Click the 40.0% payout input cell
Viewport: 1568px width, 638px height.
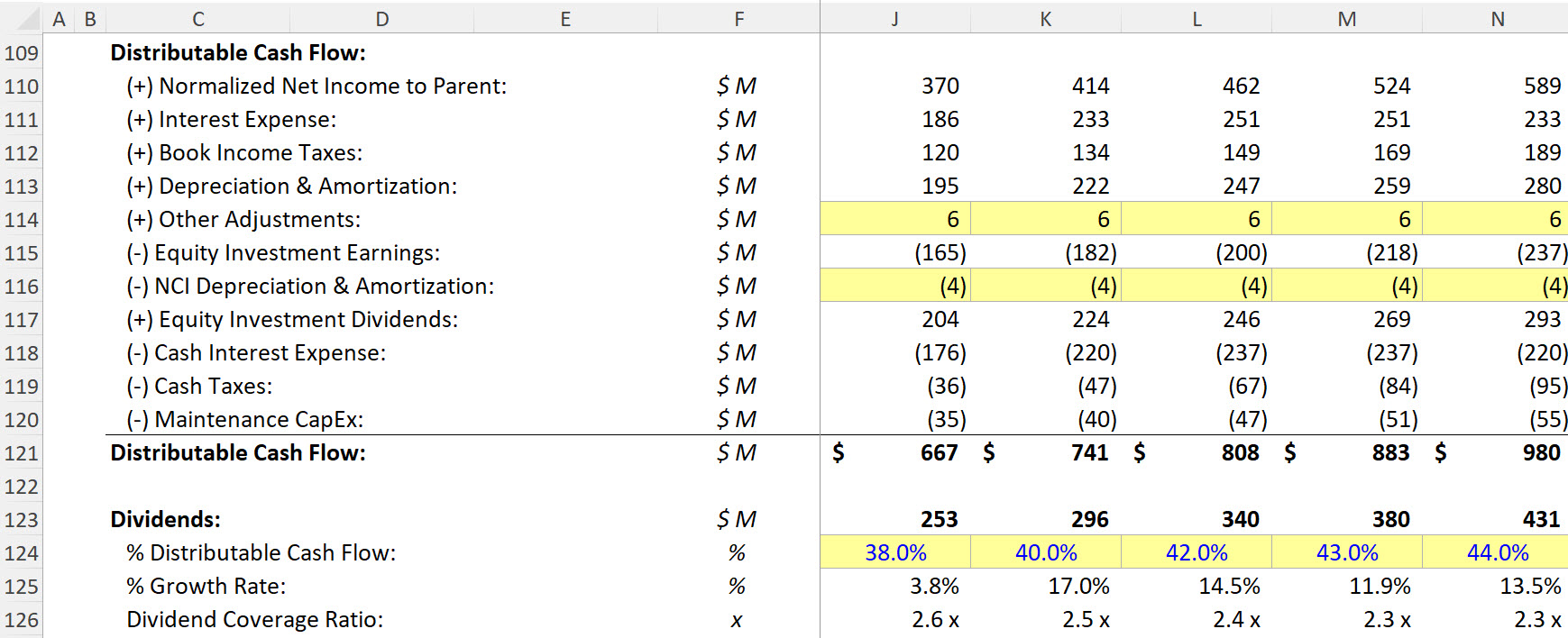1046,553
